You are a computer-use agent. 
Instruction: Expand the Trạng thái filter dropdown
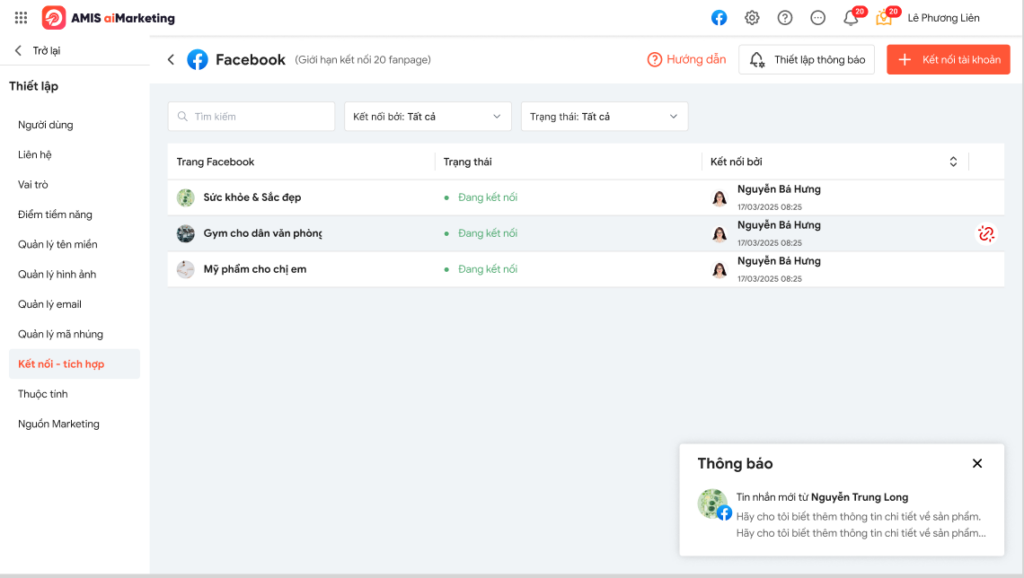click(604, 116)
